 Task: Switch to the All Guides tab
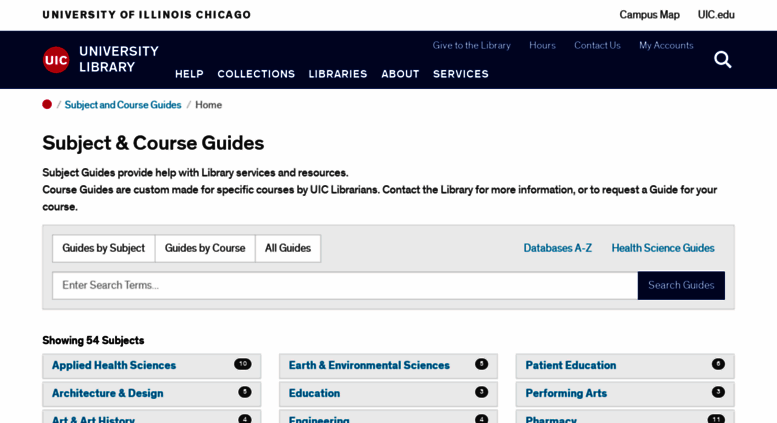288,248
